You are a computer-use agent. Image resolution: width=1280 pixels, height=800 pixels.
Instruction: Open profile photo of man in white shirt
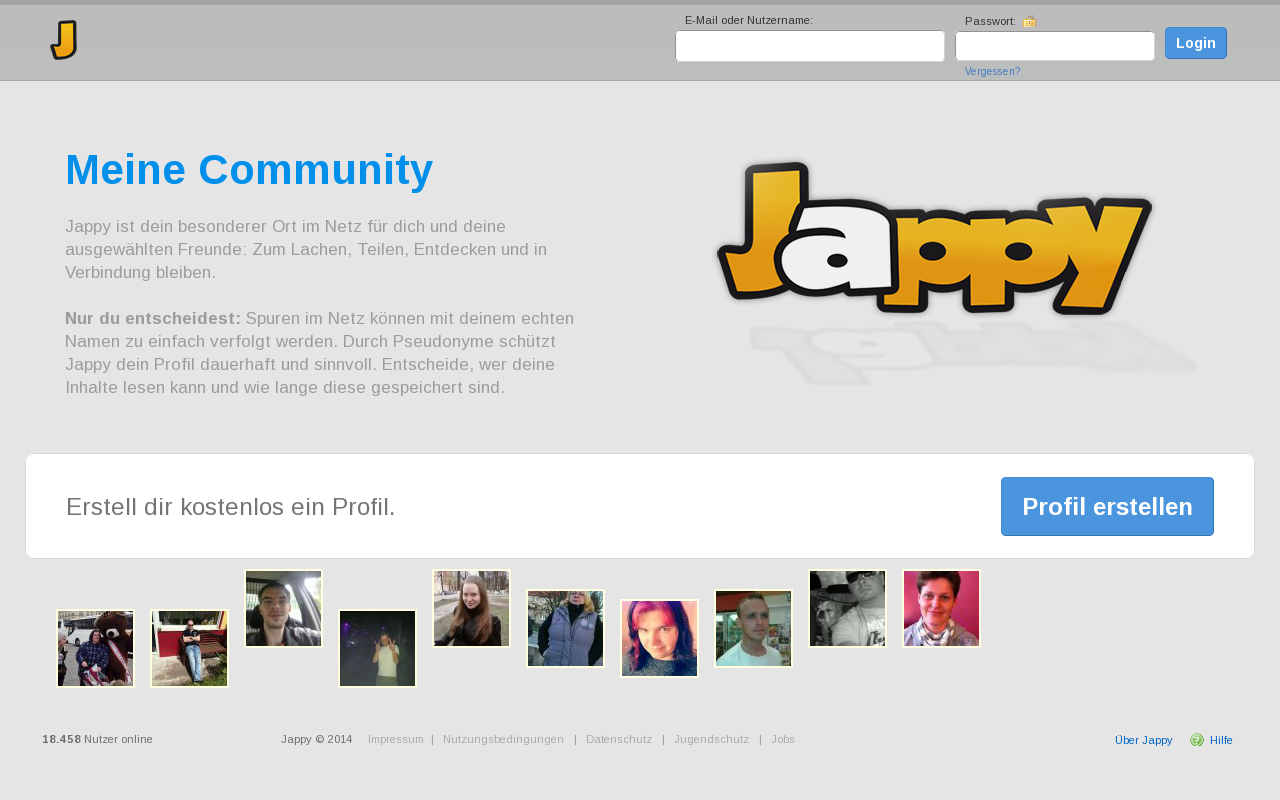point(753,628)
